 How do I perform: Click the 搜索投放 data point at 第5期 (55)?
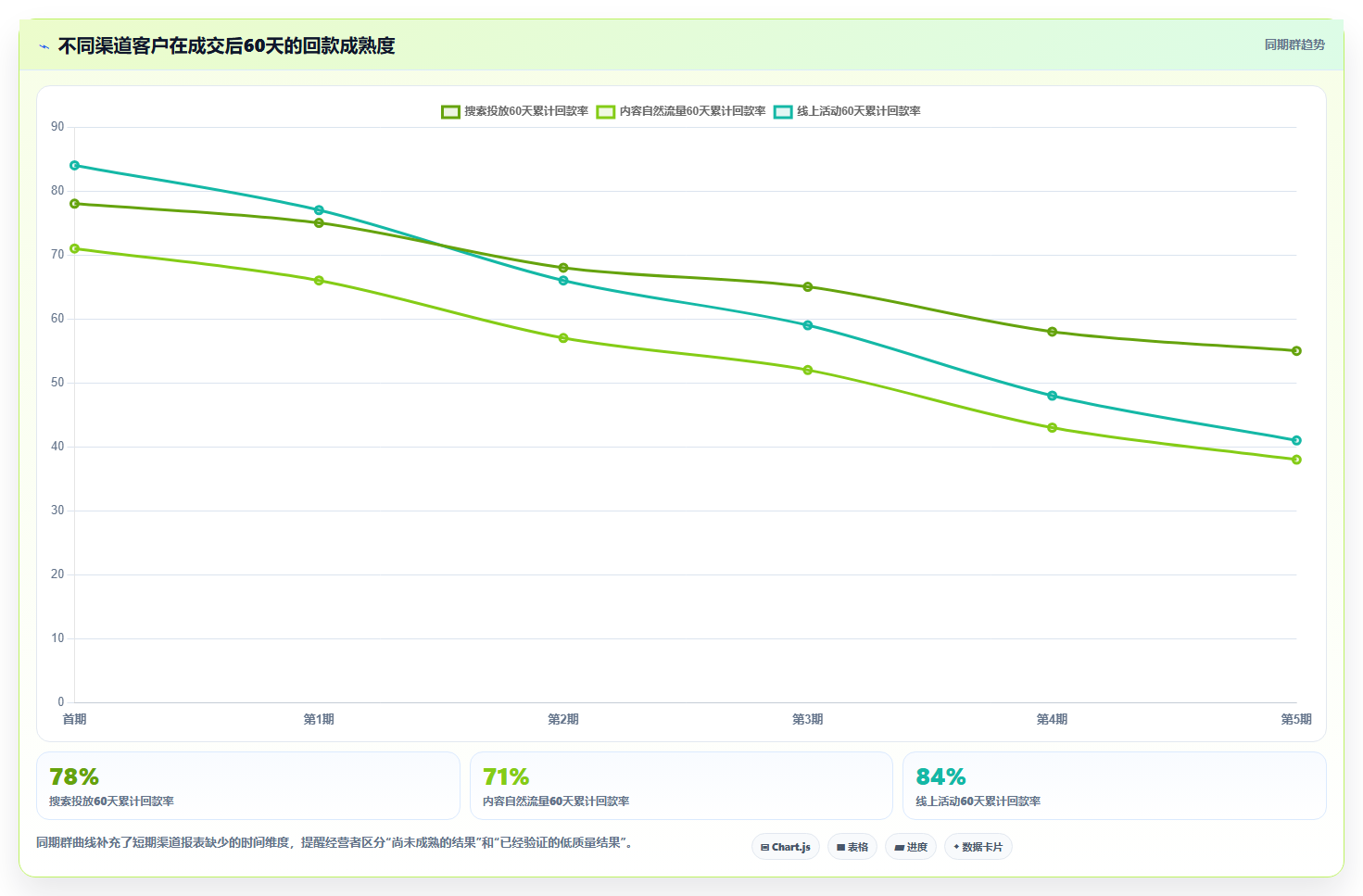1296,351
